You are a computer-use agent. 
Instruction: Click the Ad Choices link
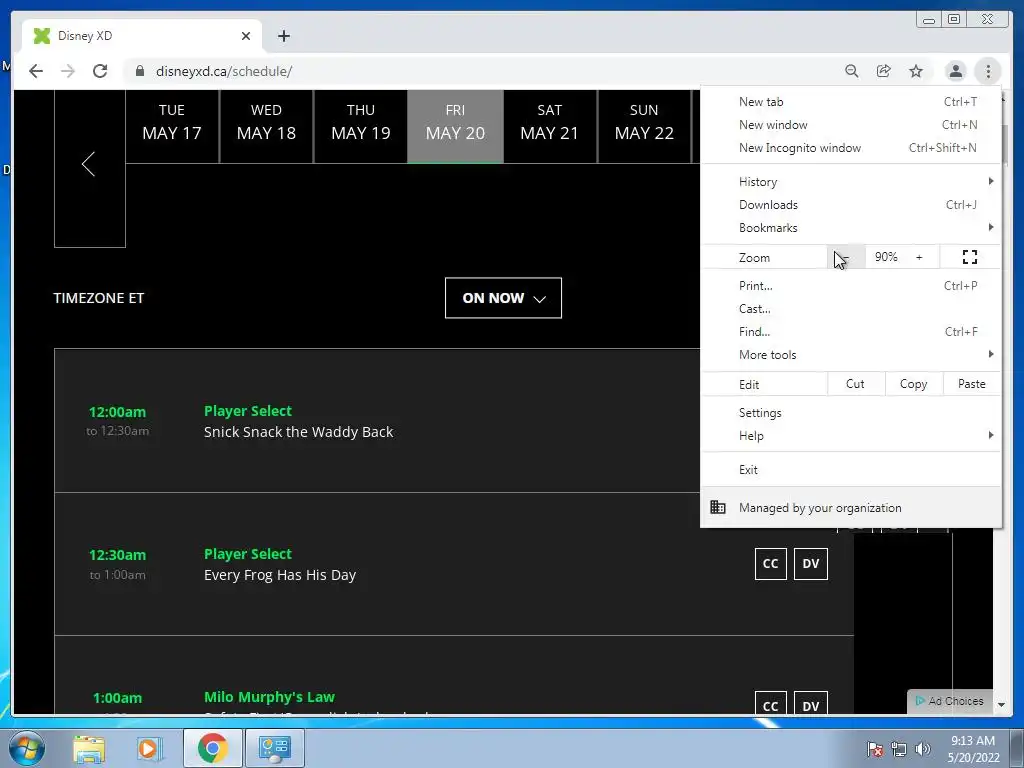[950, 701]
